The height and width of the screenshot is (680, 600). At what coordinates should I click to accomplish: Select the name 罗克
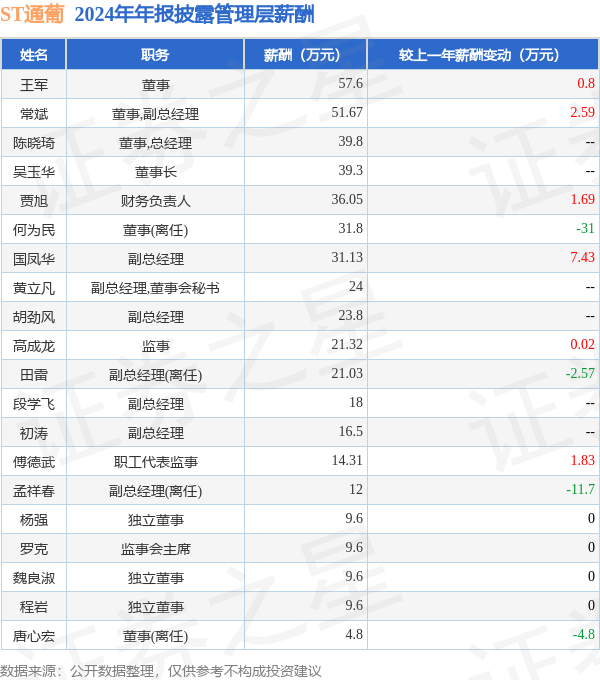point(34,549)
